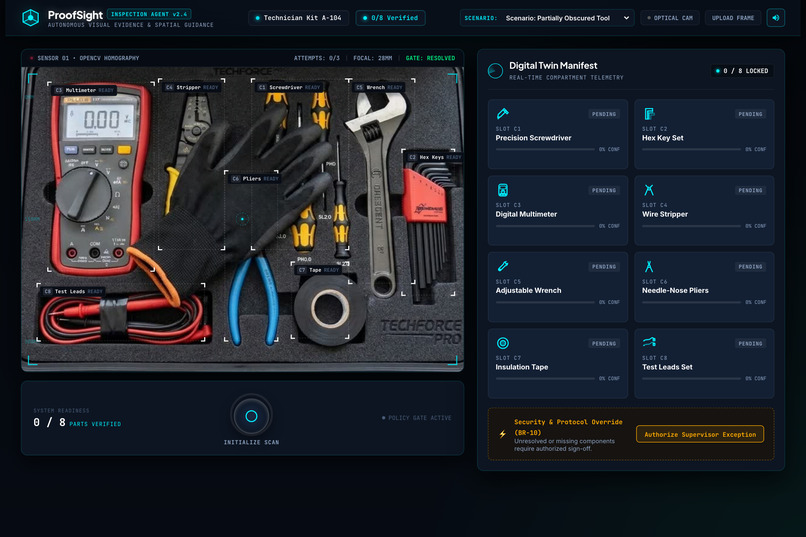
Task: Click the Focal: 28mm readout
Action: (x=373, y=58)
